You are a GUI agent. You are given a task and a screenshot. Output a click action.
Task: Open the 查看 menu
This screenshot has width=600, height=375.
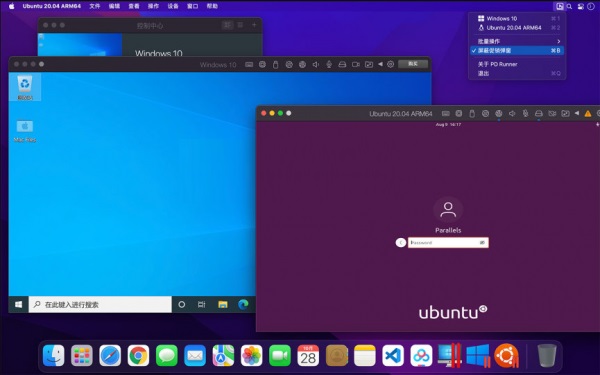[134, 6]
